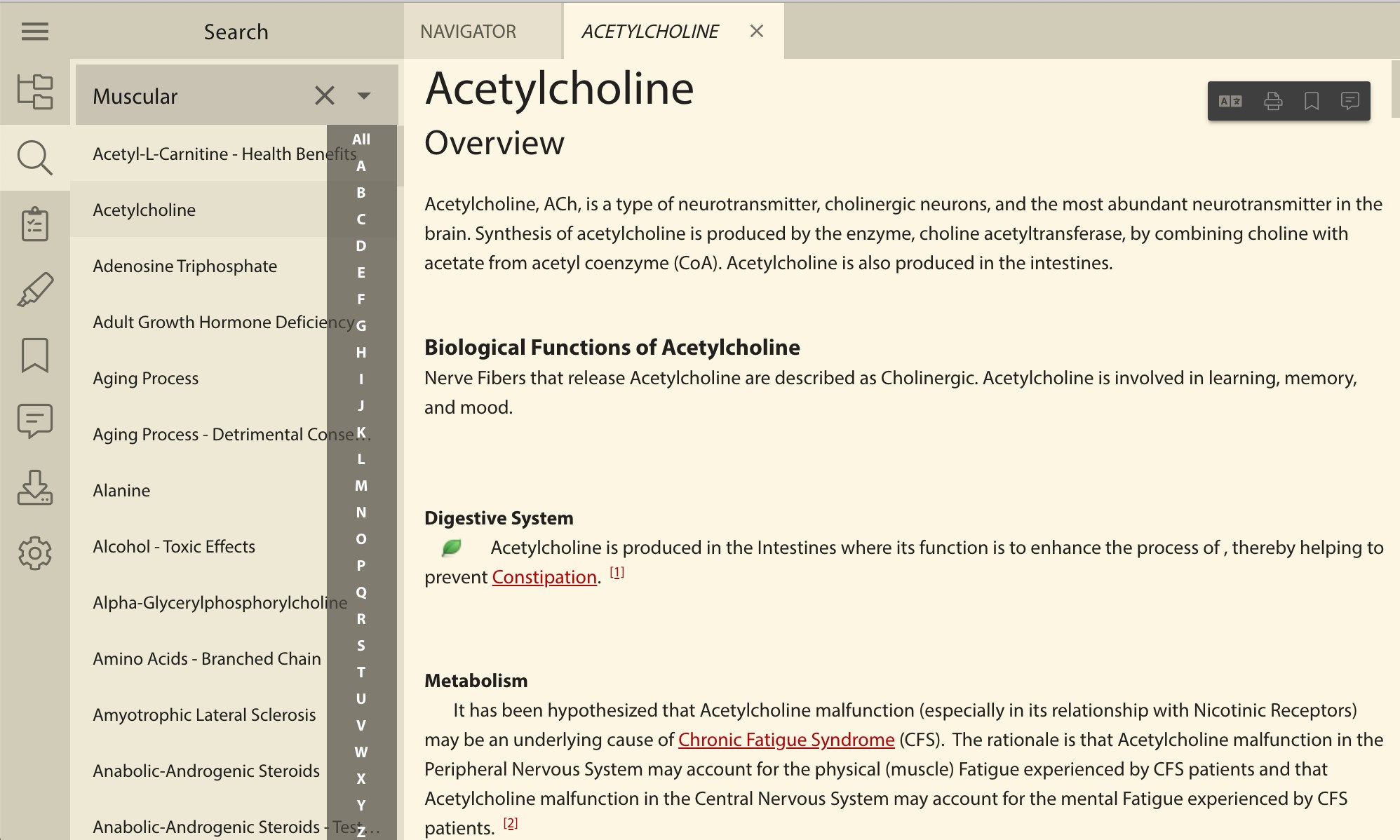Open the bookmarks sidebar icon
1400x840 pixels.
pyautogui.click(x=34, y=355)
